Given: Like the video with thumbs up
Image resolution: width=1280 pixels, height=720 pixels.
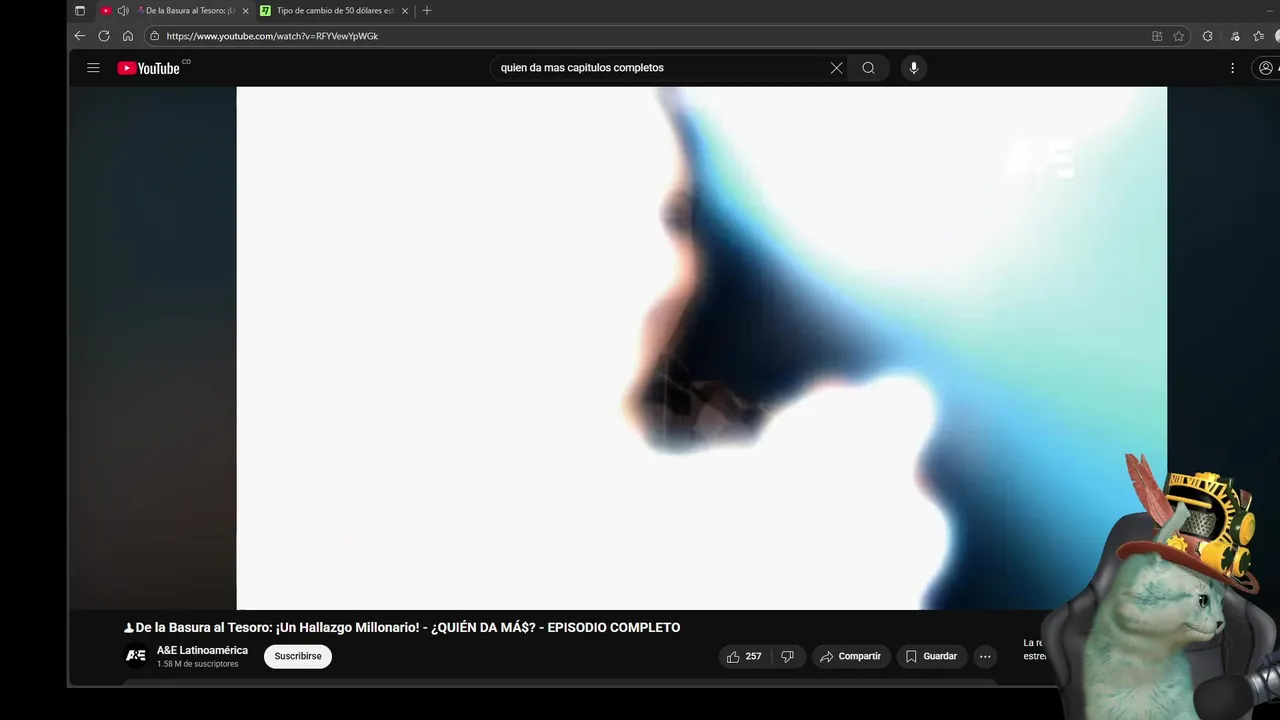Looking at the screenshot, I should 744,657.
